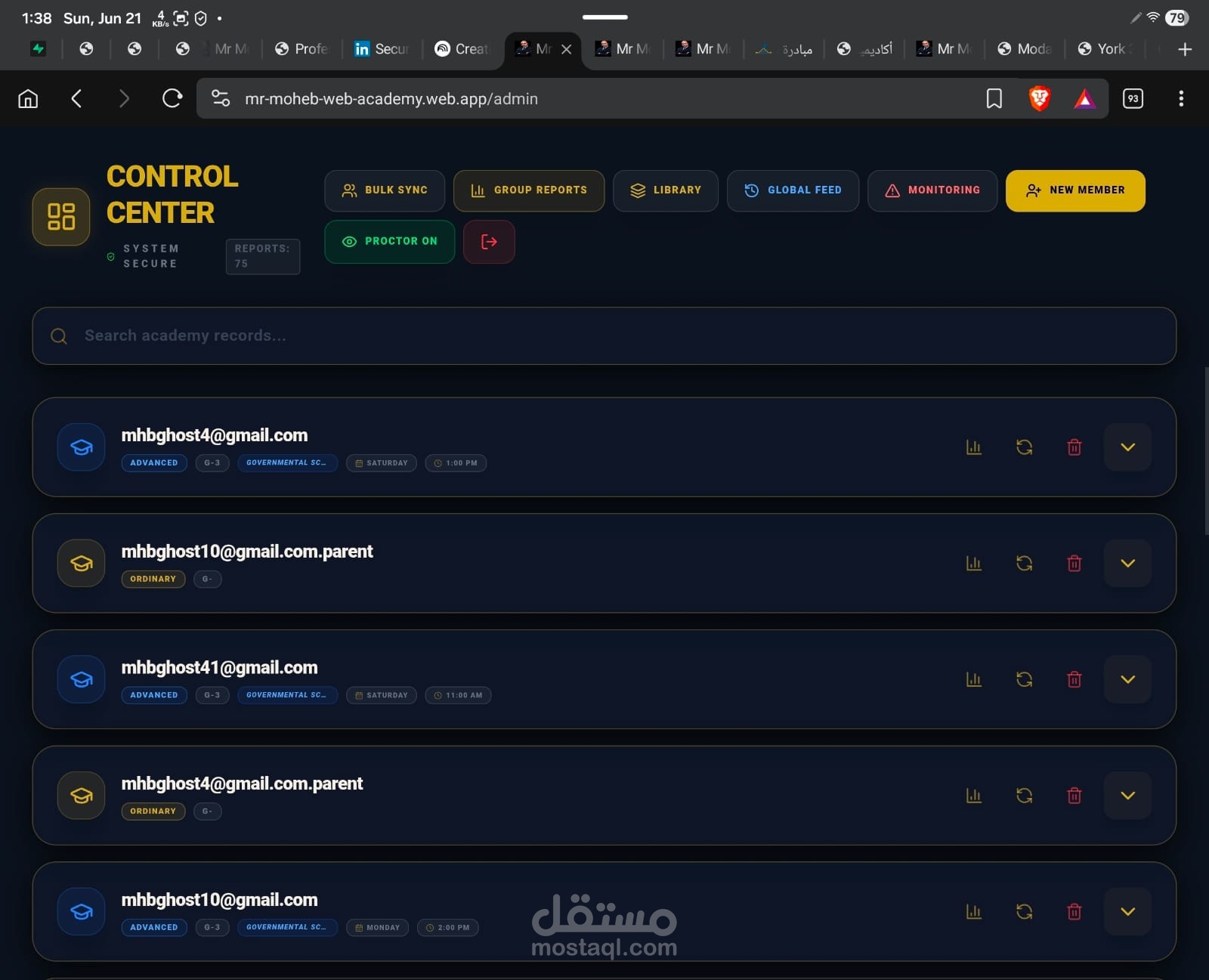Sync the mhbghost4@gmail.com.parent record
Image resolution: width=1209 pixels, height=980 pixels.
coord(1024,796)
